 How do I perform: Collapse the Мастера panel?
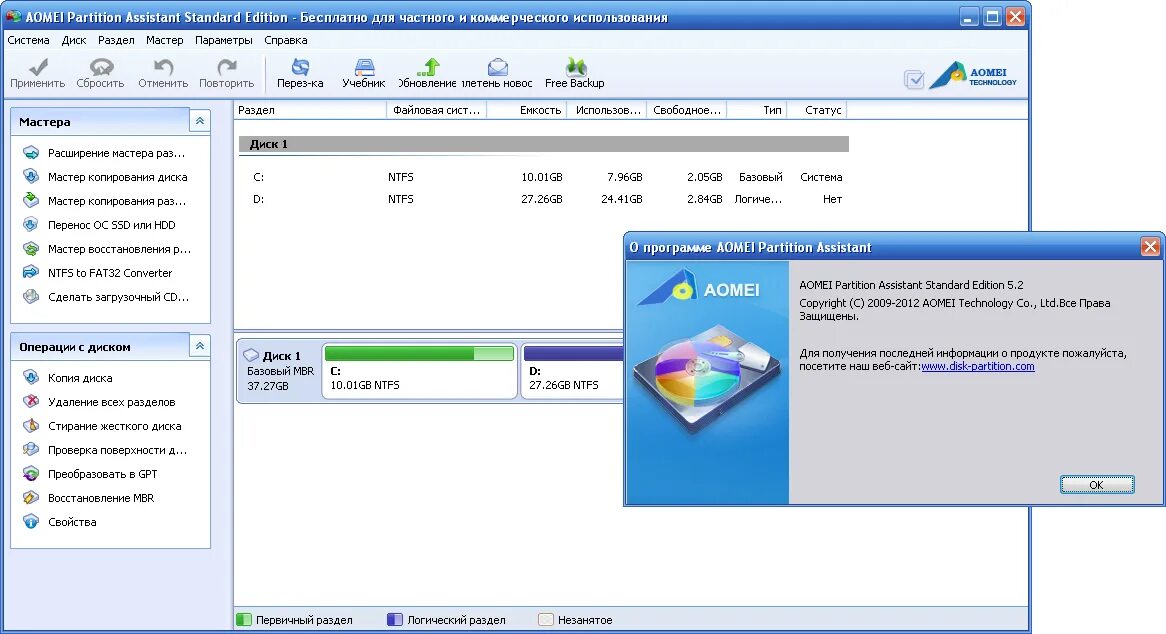199,120
